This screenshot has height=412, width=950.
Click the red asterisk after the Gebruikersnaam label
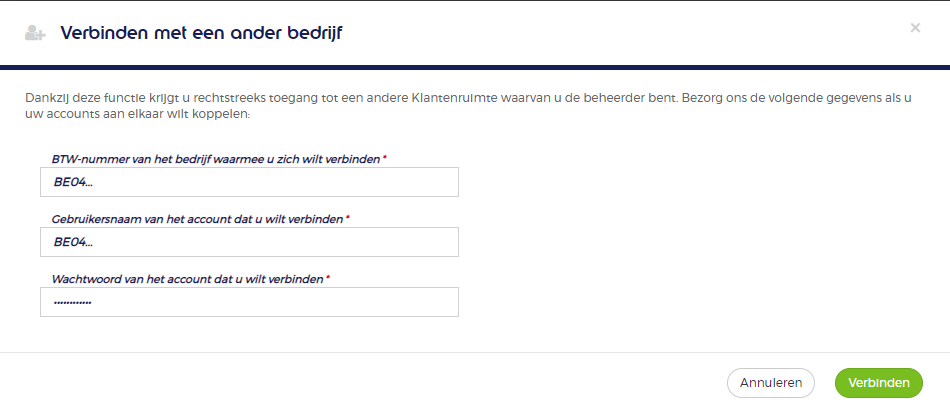click(x=347, y=218)
